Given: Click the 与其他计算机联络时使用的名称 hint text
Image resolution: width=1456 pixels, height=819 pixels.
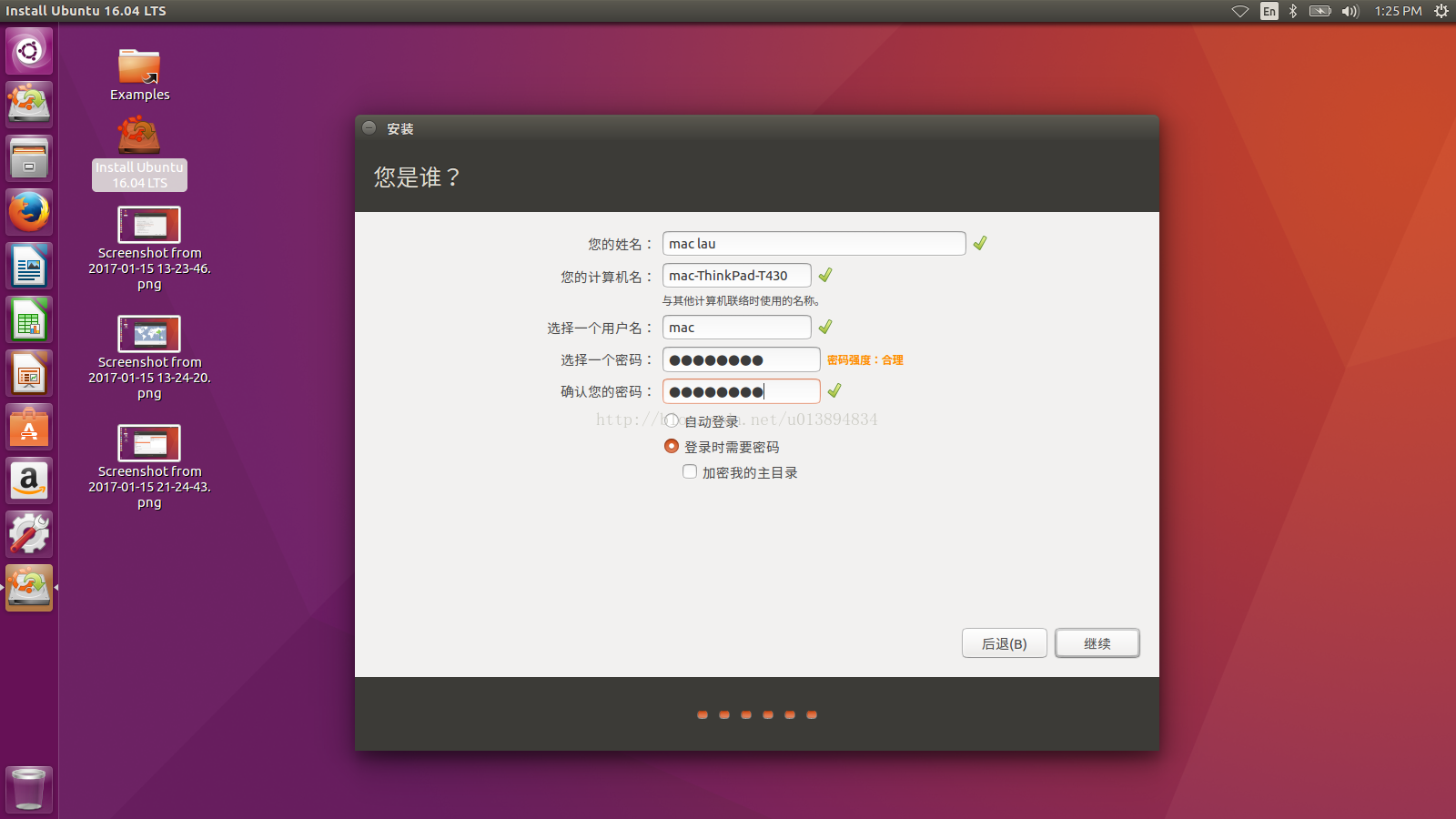Looking at the screenshot, I should click(741, 301).
